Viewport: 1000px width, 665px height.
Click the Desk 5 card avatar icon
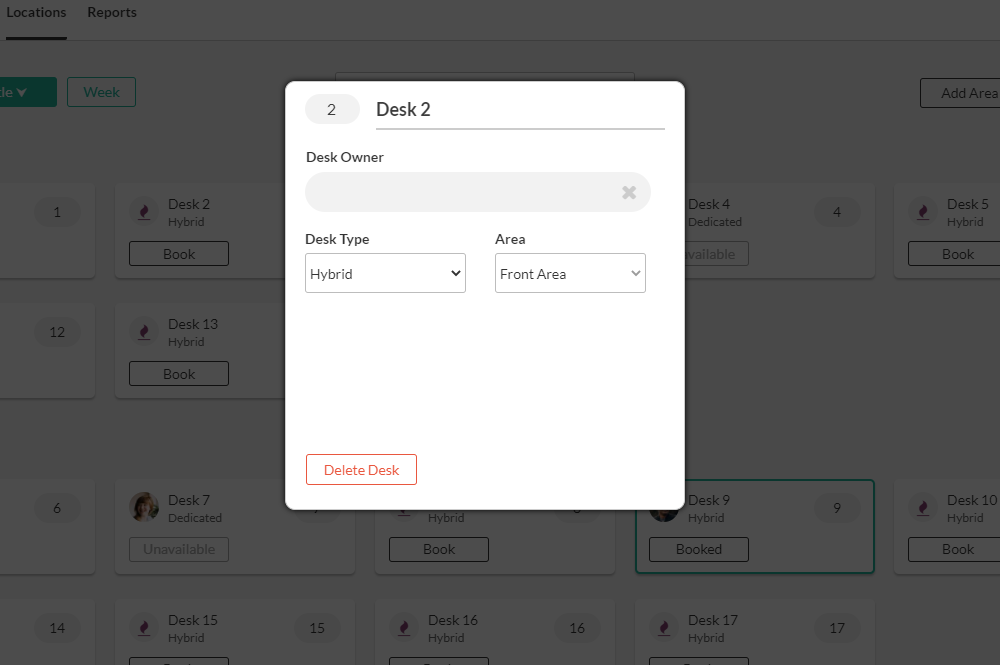(x=923, y=212)
